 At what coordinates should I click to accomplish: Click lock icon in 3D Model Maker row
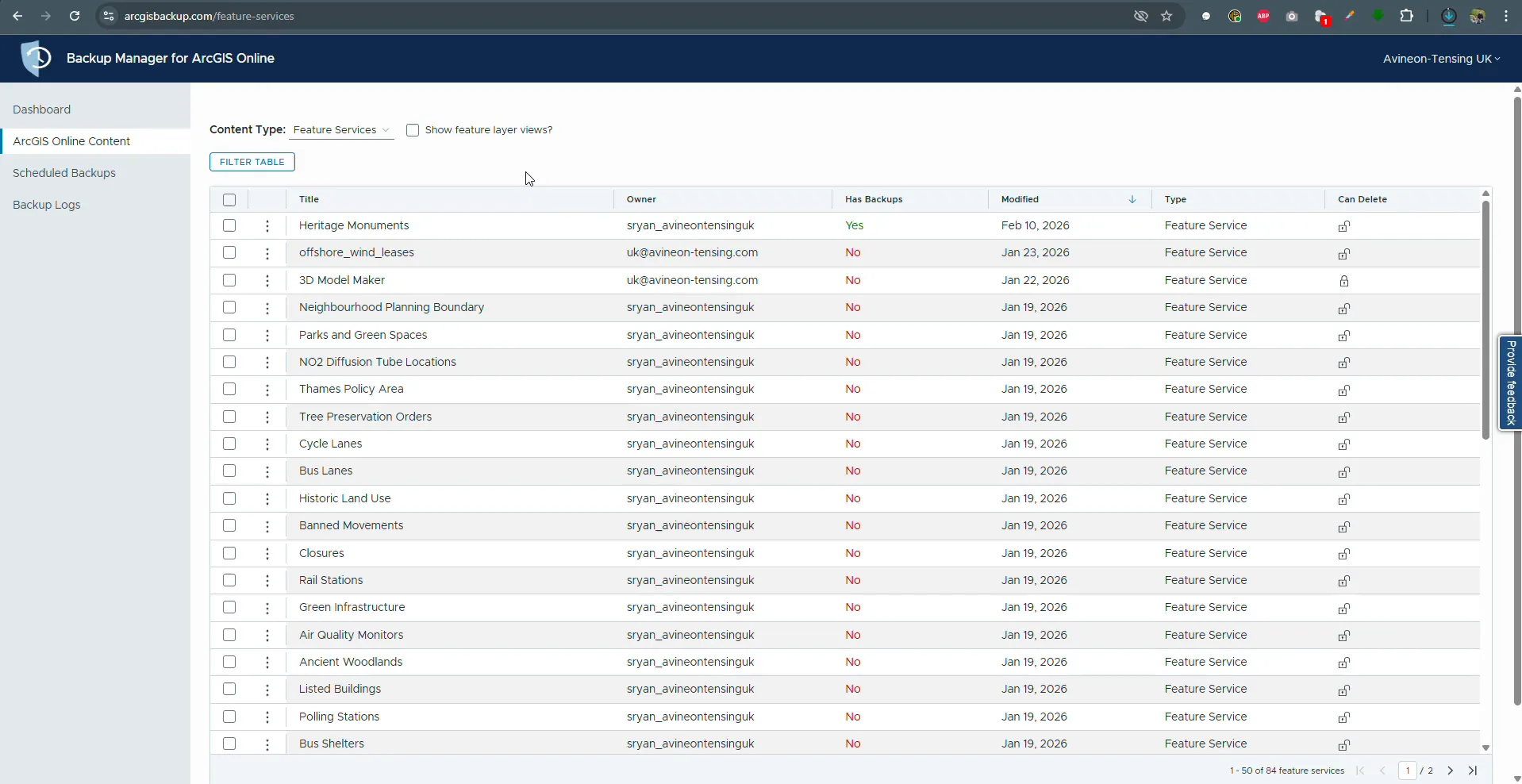[x=1344, y=281]
